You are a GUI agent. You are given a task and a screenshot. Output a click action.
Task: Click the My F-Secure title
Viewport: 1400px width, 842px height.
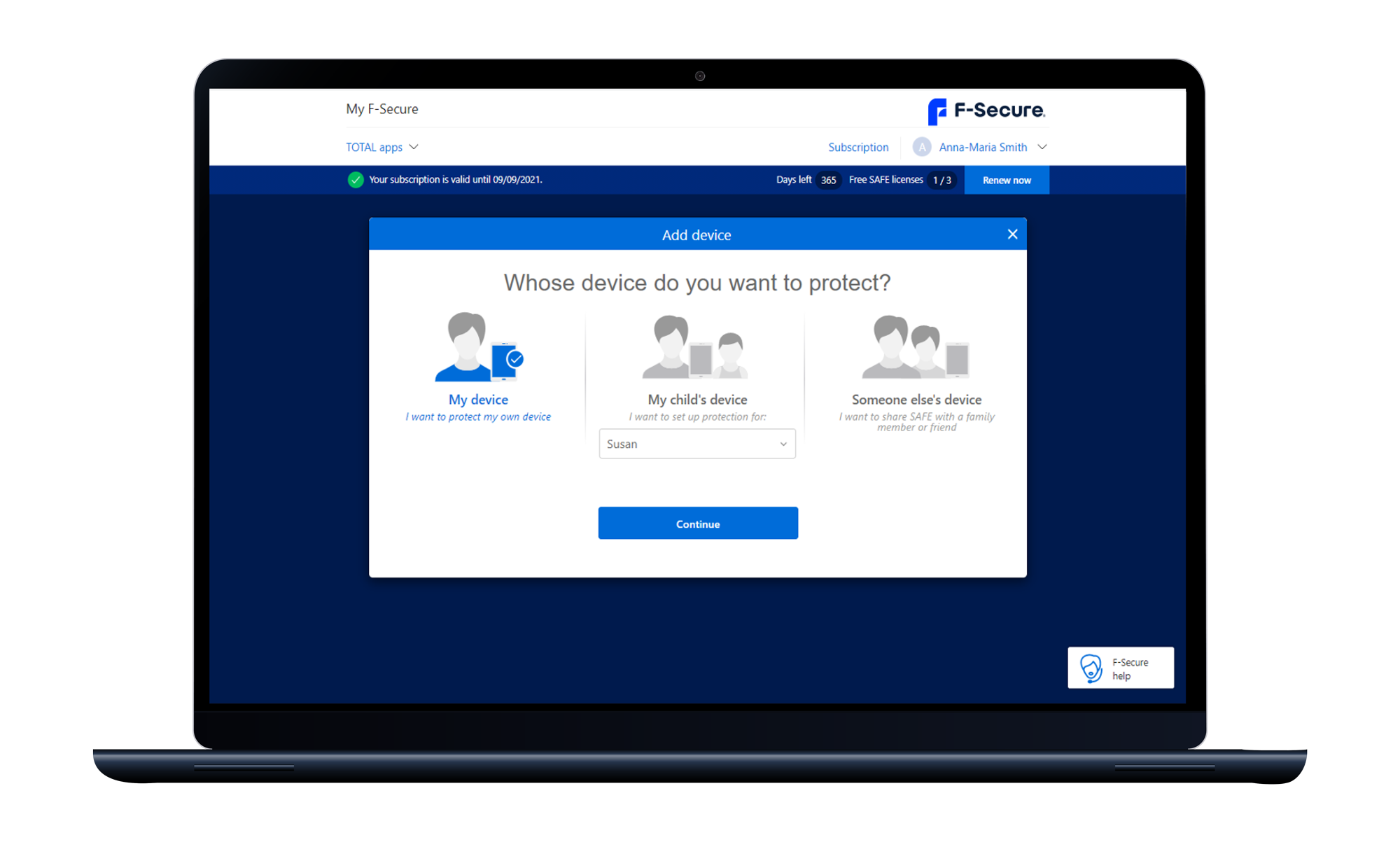(382, 109)
